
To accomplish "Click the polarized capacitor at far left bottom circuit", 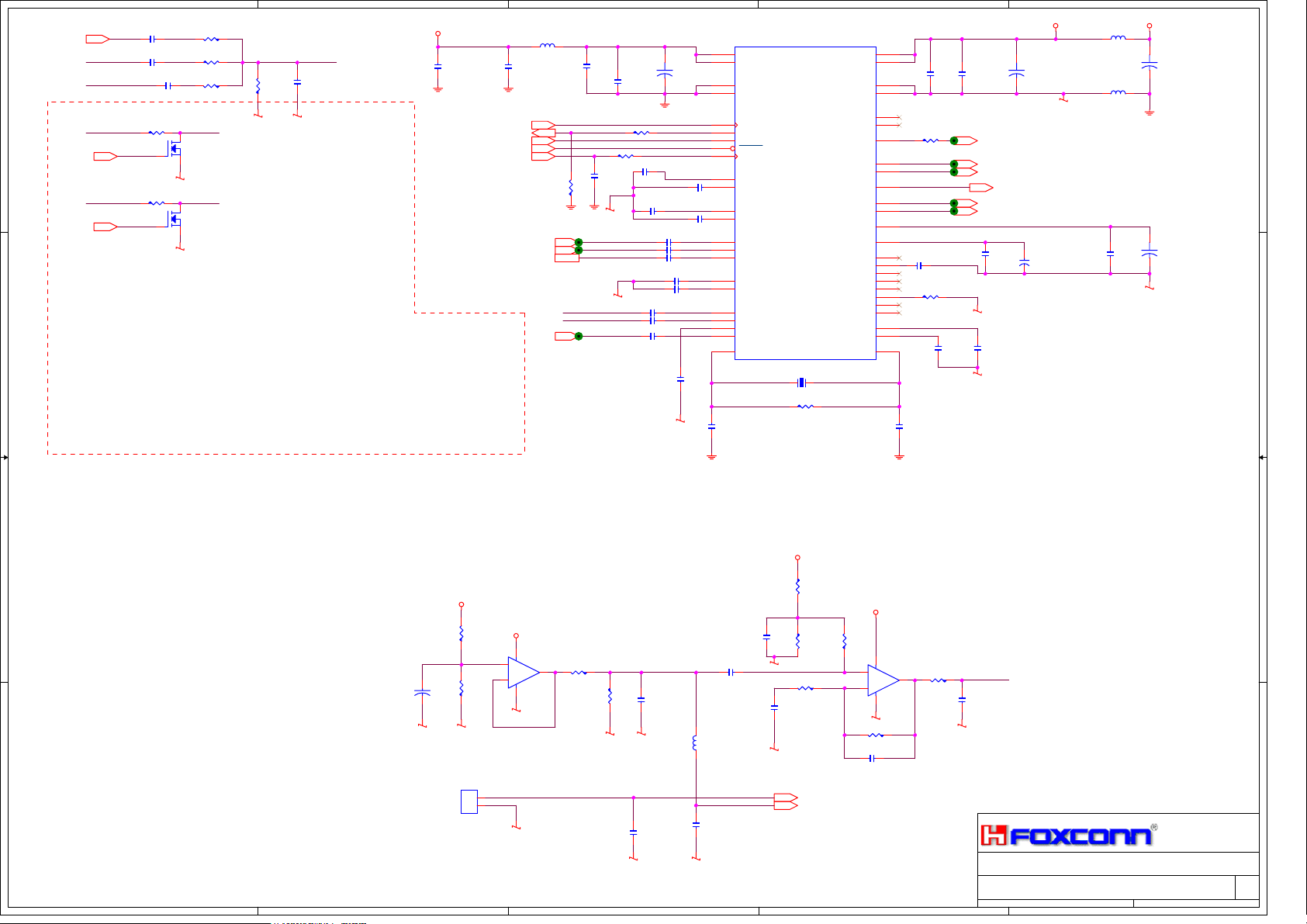I will 422,693.
